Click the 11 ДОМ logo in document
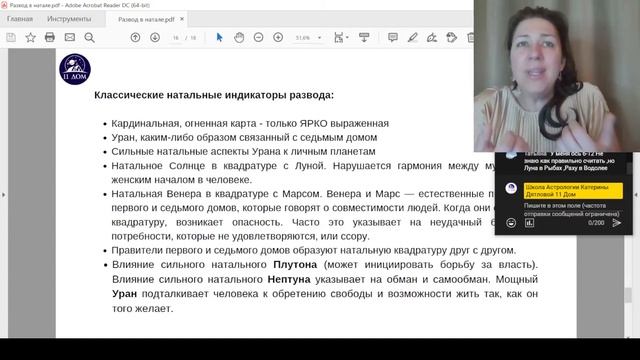 [75, 69]
